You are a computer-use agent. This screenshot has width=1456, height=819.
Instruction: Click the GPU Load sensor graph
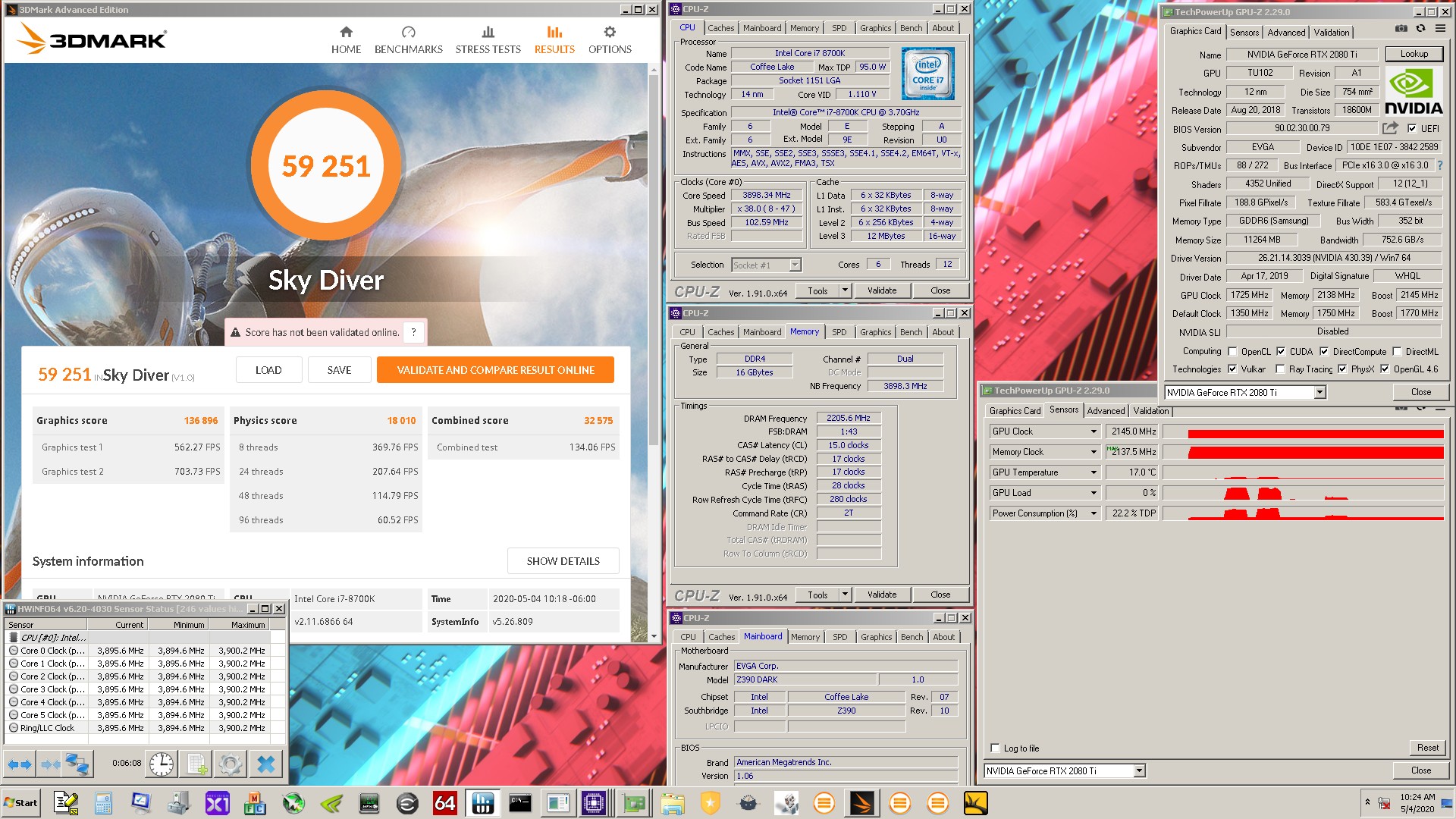coord(1302,493)
